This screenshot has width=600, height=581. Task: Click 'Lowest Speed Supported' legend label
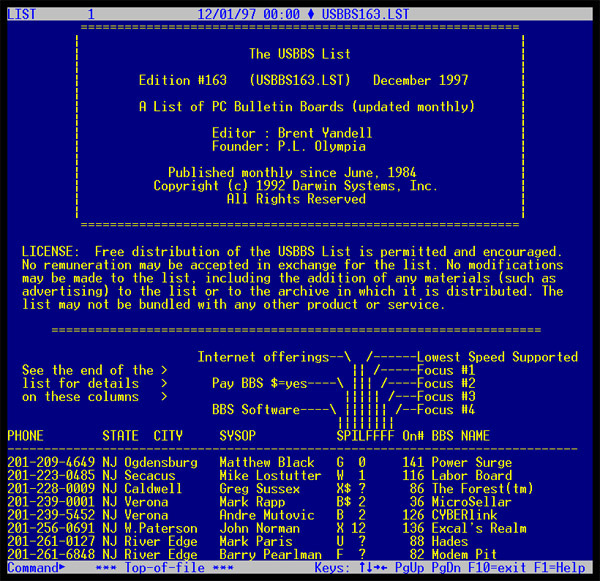click(x=497, y=357)
